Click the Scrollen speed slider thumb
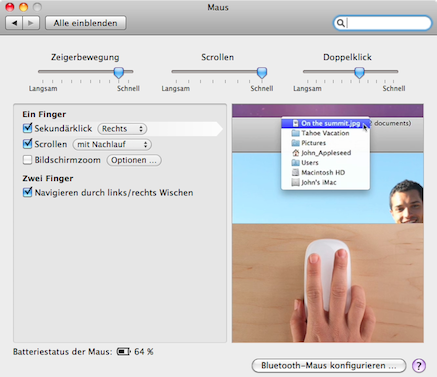The image size is (437, 377). [x=262, y=72]
